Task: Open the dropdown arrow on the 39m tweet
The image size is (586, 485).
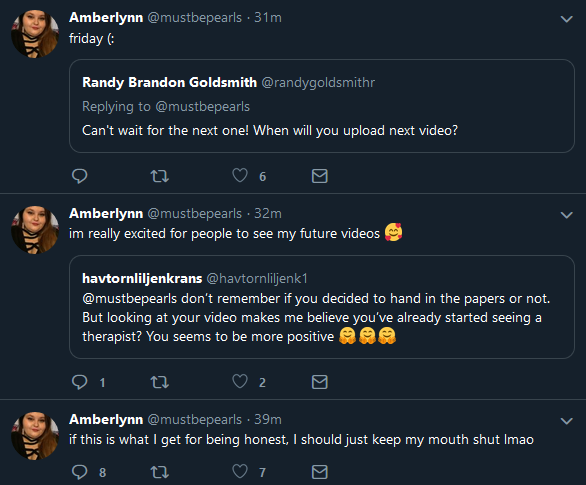Action: (x=567, y=421)
